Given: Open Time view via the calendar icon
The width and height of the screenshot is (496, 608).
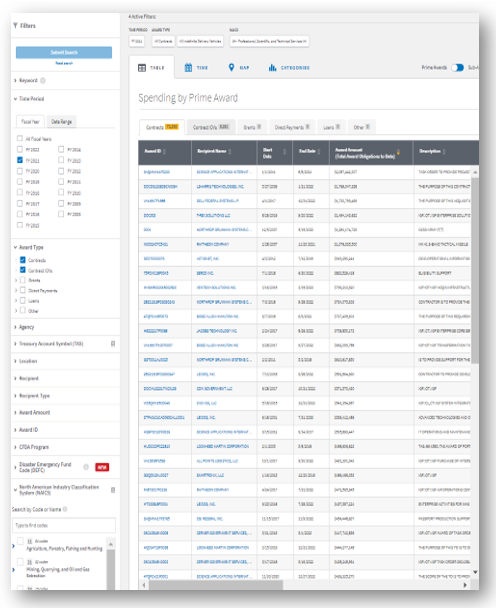Looking at the screenshot, I should (x=188, y=67).
